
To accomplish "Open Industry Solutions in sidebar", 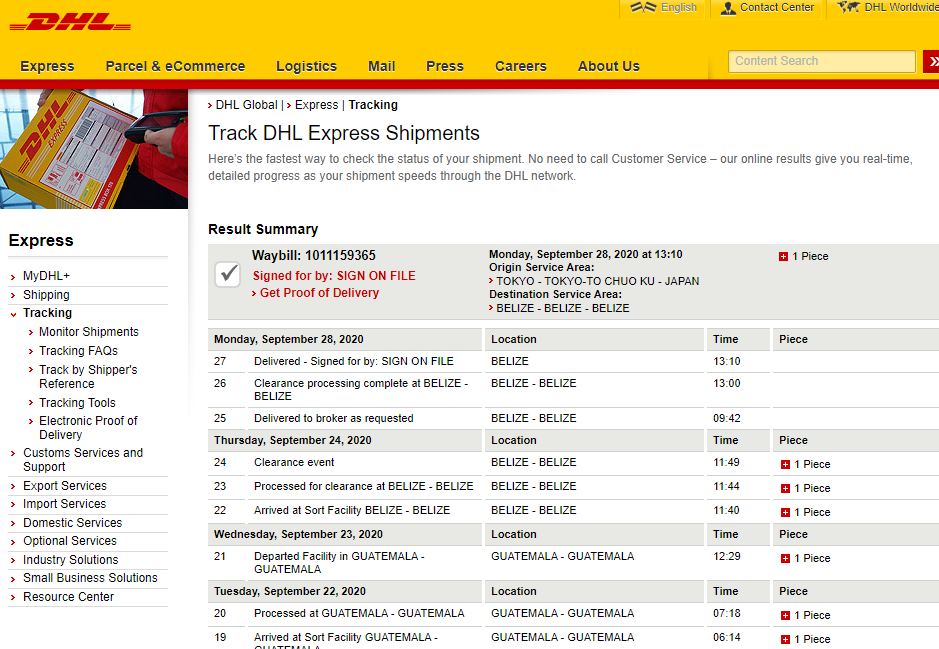I will point(71,560).
